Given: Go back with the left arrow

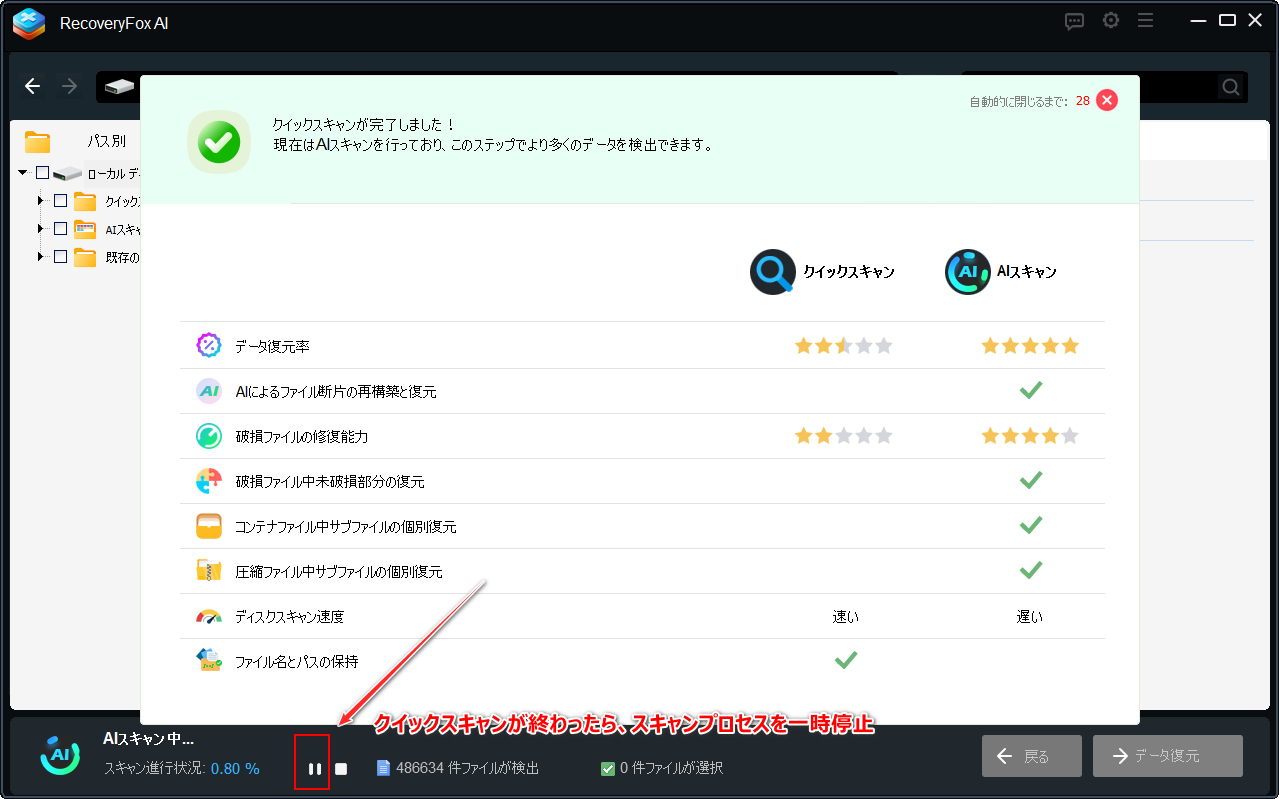Looking at the screenshot, I should pyautogui.click(x=33, y=86).
